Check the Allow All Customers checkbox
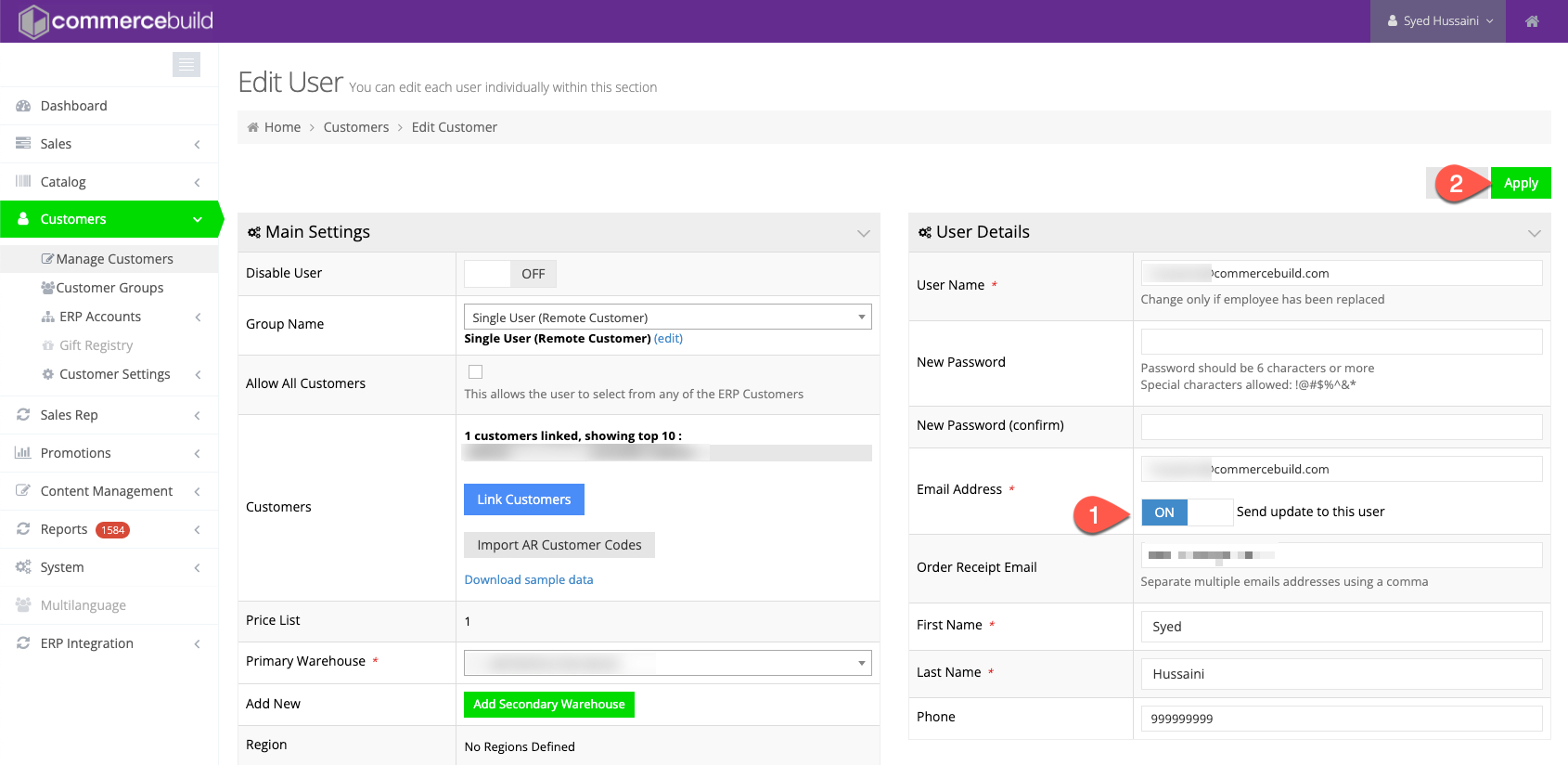This screenshot has width=1568, height=765. click(476, 372)
